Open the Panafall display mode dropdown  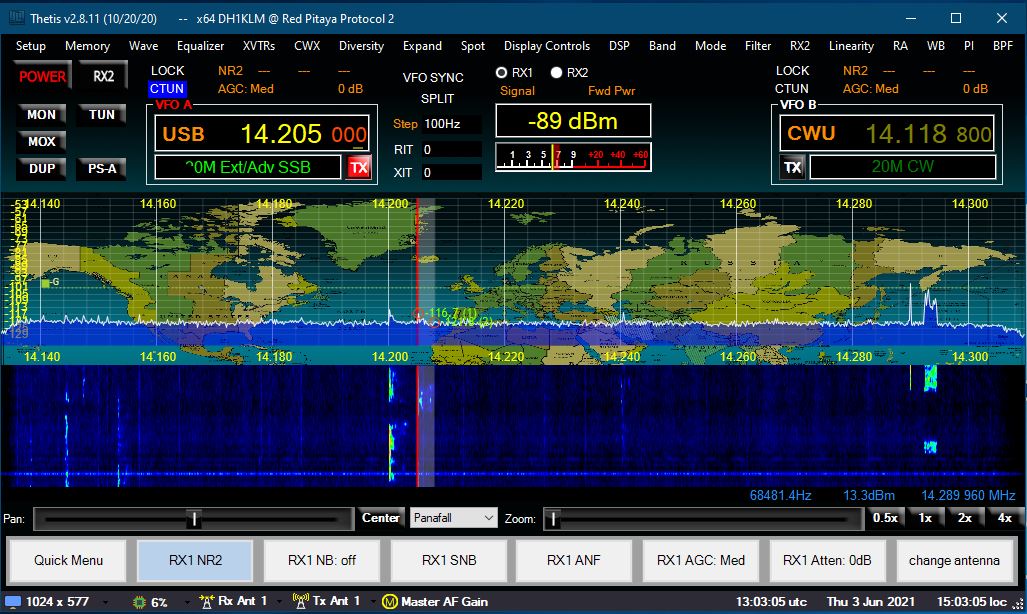pyautogui.click(x=453, y=518)
